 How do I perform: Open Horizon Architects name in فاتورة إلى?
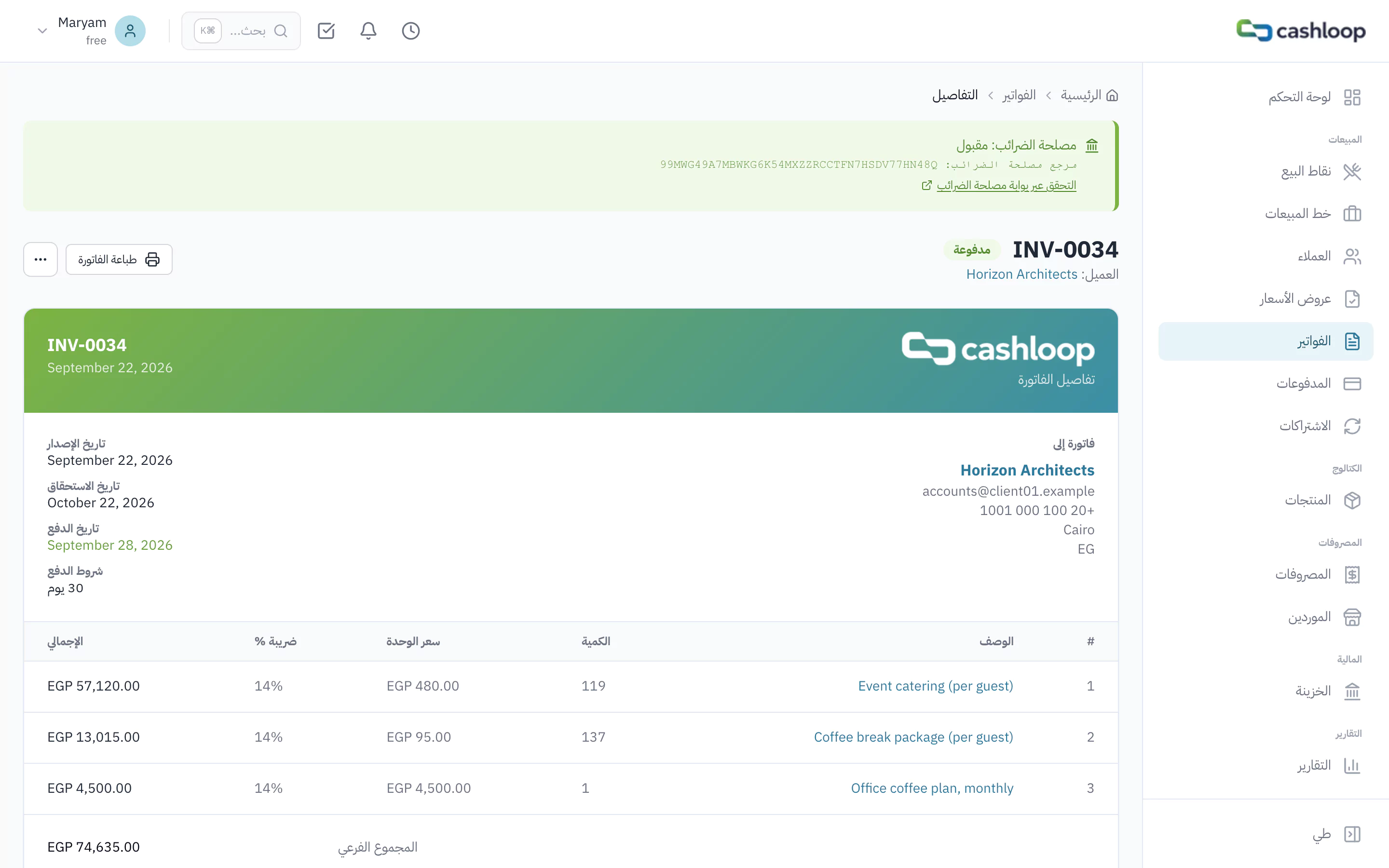pos(1027,470)
